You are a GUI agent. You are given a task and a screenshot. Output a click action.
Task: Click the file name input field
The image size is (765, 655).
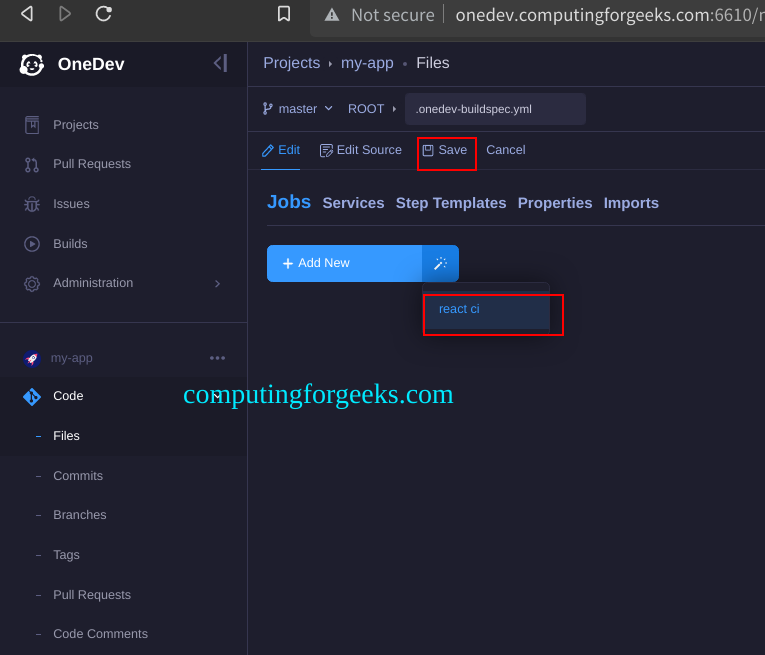coord(495,109)
